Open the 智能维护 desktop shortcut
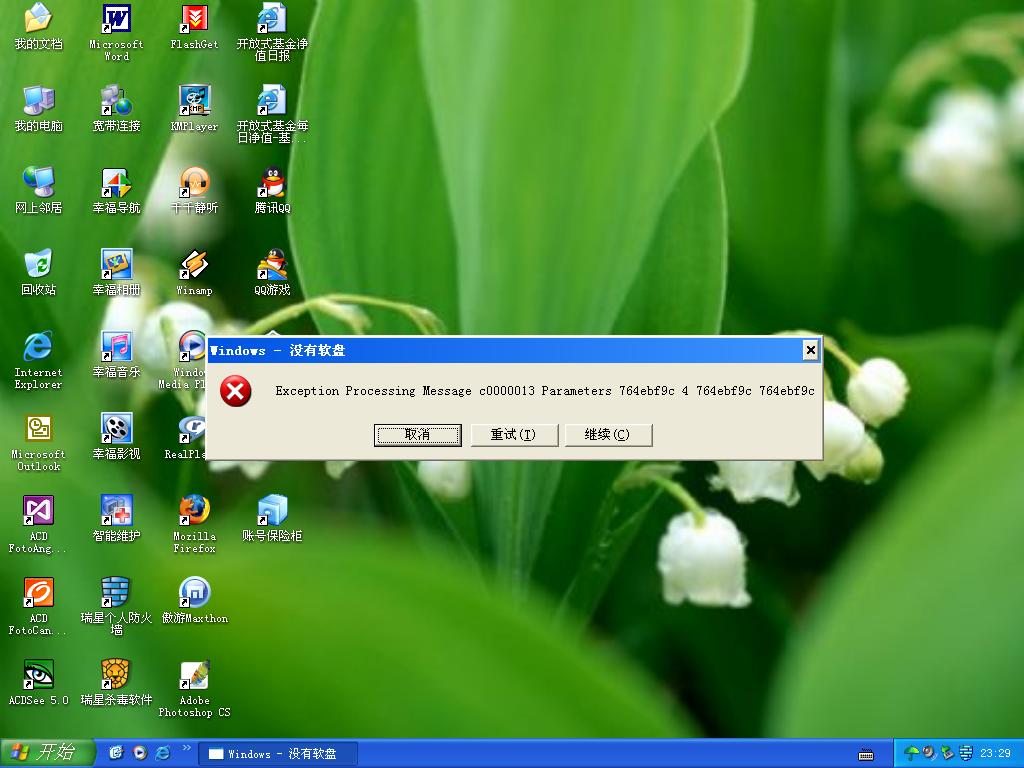The image size is (1024, 768). [x=116, y=519]
